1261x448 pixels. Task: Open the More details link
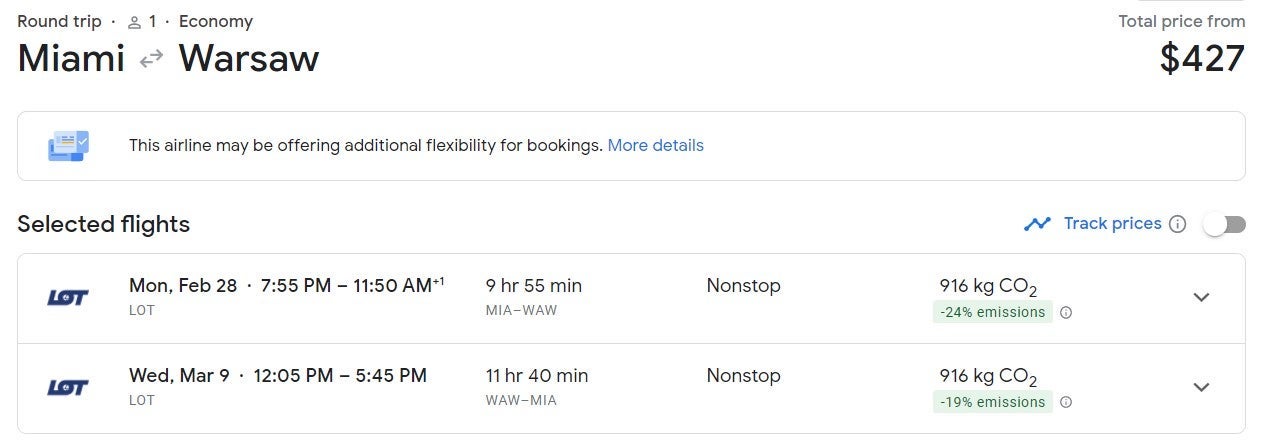coord(655,146)
